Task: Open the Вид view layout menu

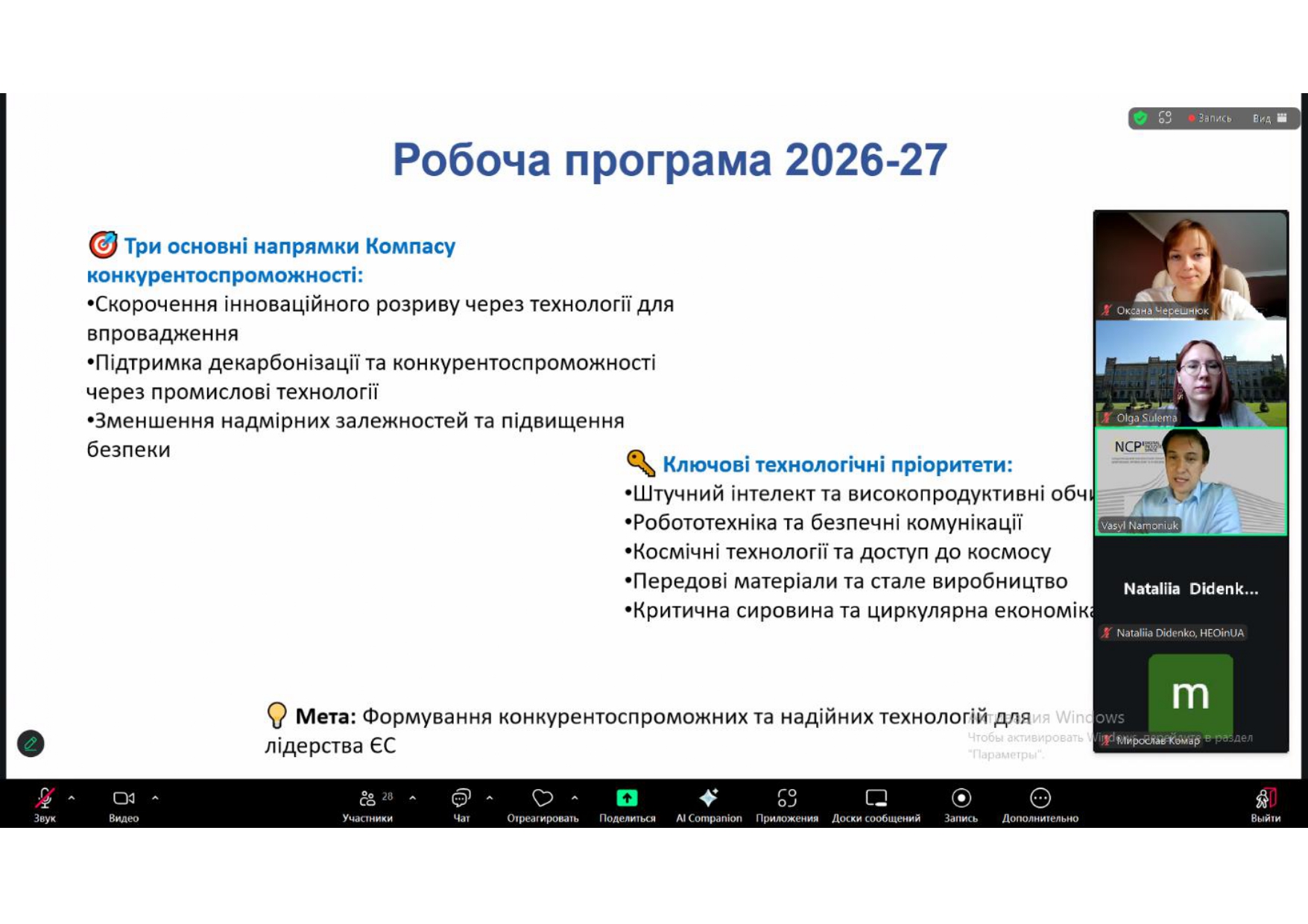Action: pos(1269,118)
